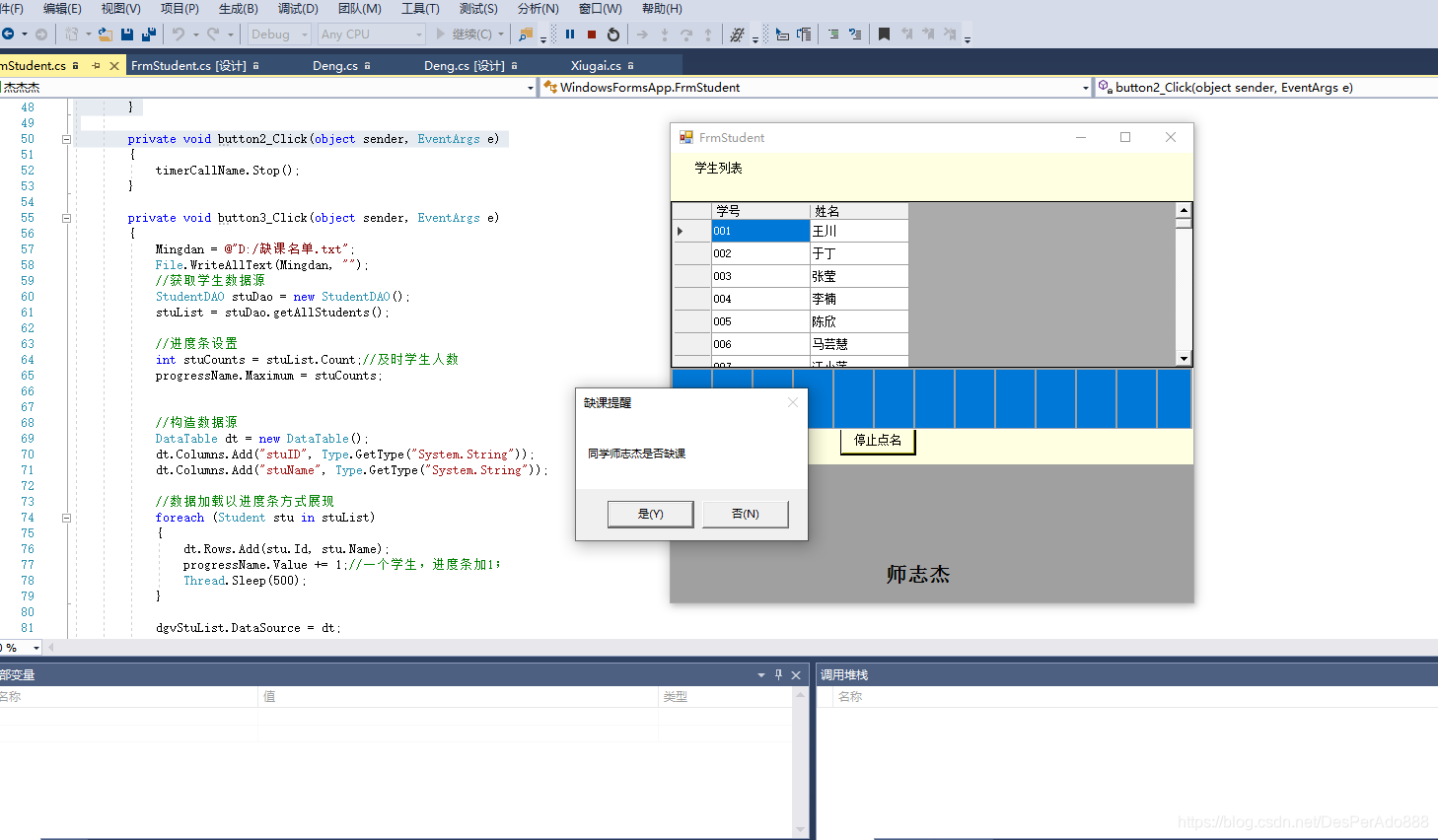1438x840 pixels.
Task: Comment out the selected lines icon
Action: [833, 35]
